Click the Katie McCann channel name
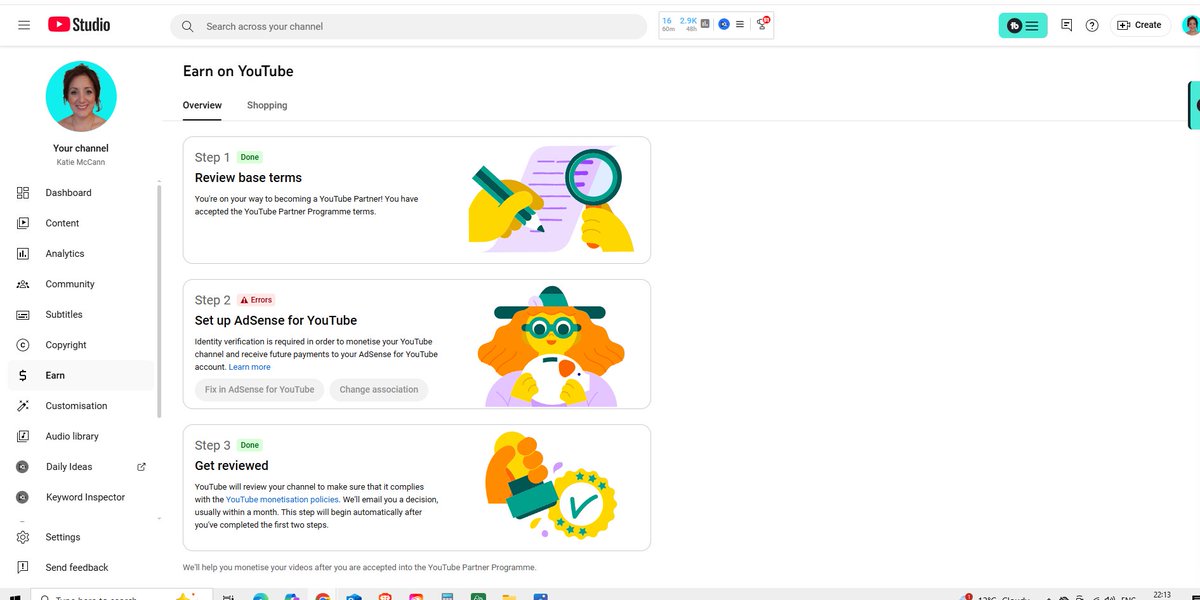 click(x=81, y=162)
